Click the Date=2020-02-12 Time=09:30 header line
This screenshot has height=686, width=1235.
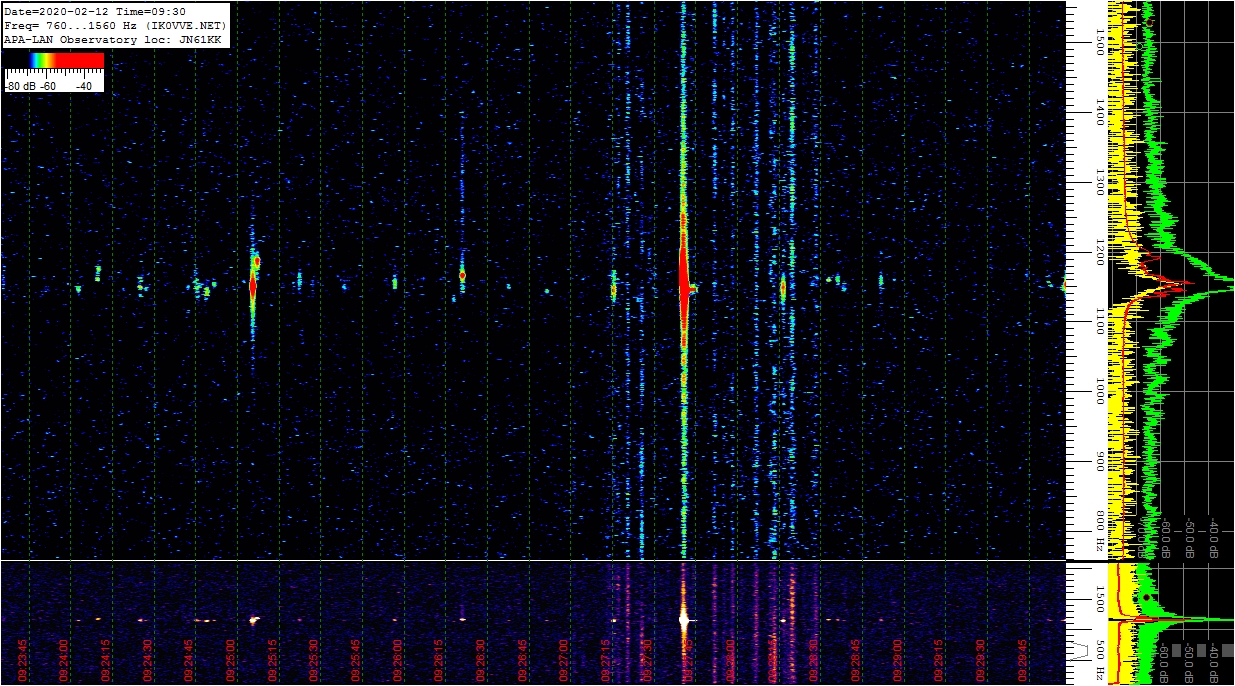(95, 12)
